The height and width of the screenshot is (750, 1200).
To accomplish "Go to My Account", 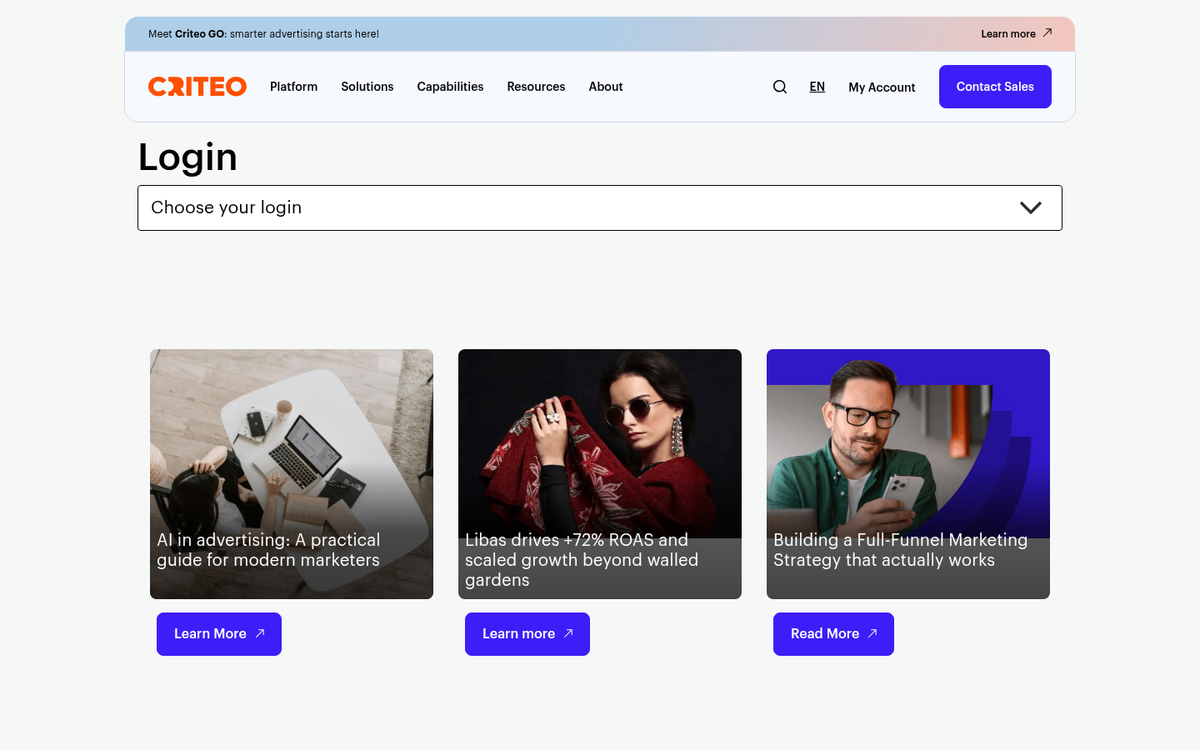I will [881, 87].
